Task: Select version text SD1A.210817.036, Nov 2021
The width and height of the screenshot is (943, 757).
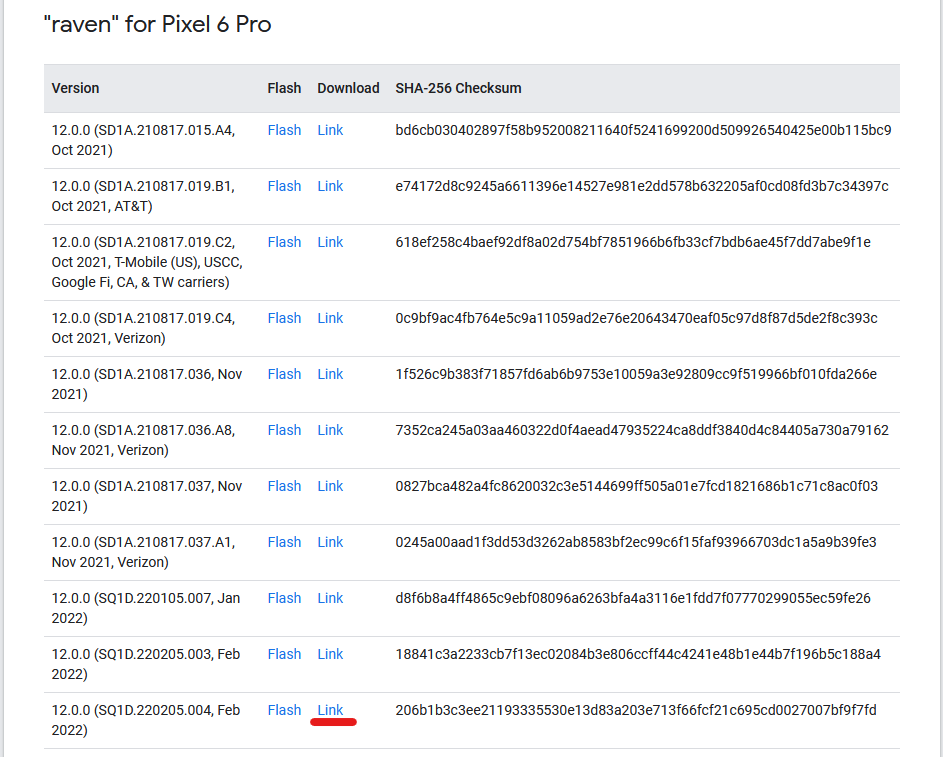Action: (x=147, y=383)
